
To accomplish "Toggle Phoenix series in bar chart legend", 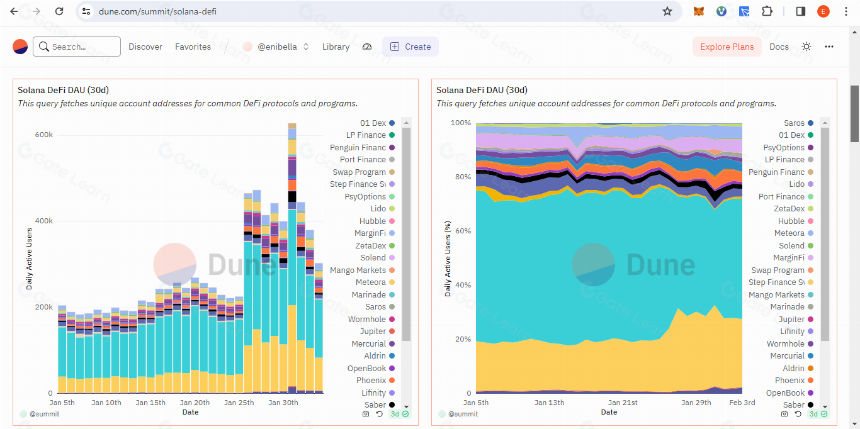I will (x=376, y=380).
